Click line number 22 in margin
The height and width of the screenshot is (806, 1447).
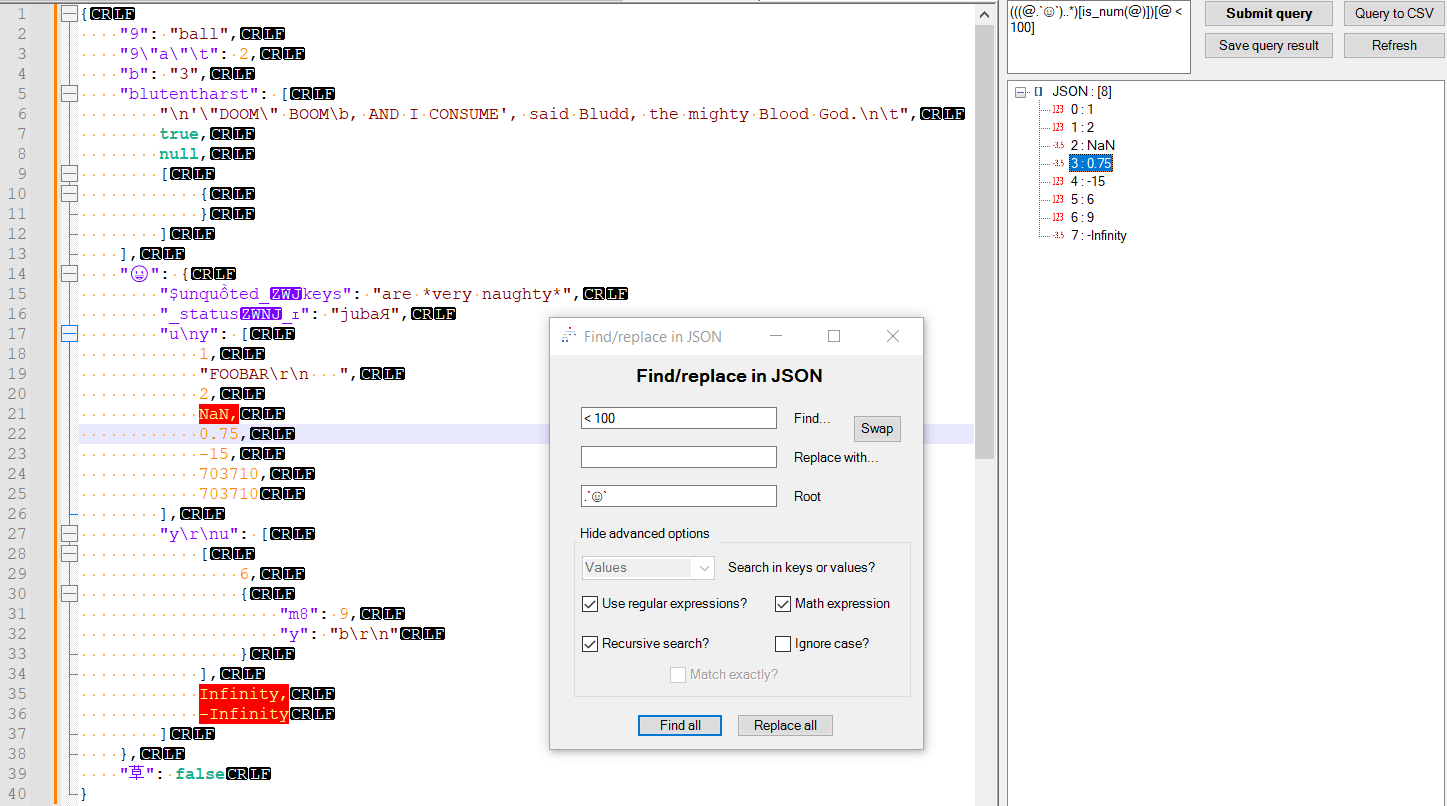[x=17, y=434]
